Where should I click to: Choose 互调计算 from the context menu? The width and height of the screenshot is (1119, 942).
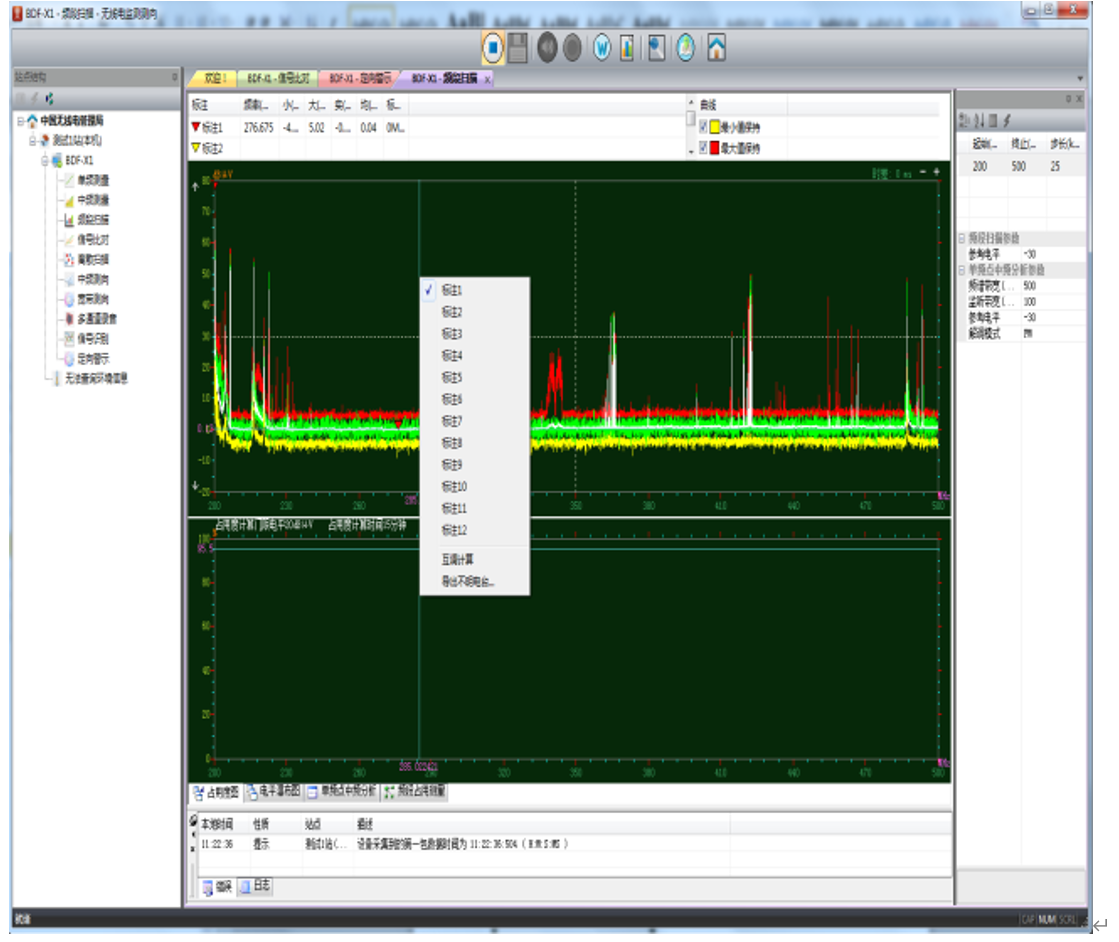458,560
